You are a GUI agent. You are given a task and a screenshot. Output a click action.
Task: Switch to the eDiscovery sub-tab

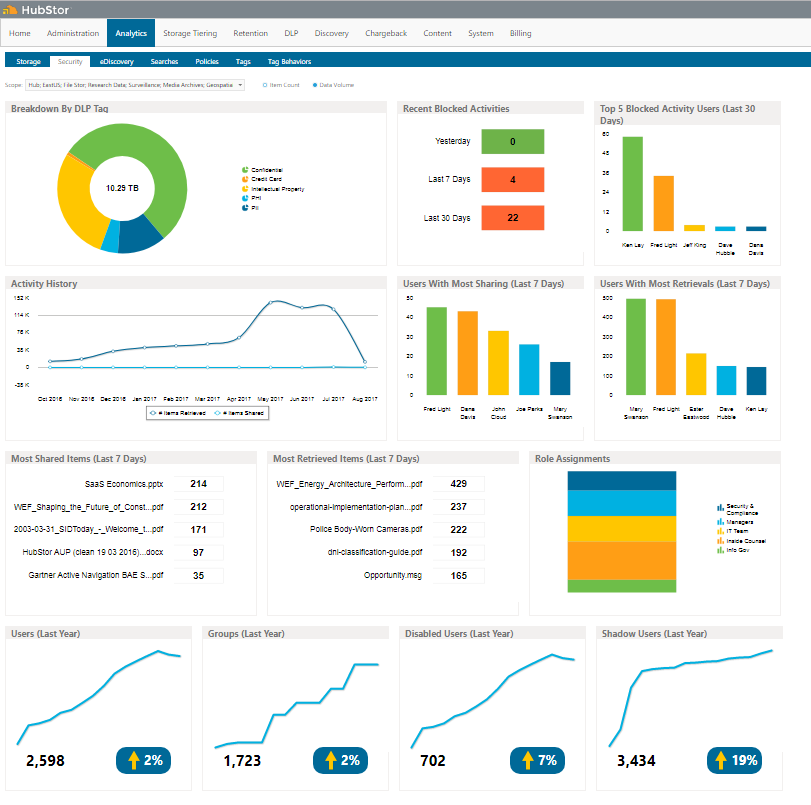click(x=116, y=62)
